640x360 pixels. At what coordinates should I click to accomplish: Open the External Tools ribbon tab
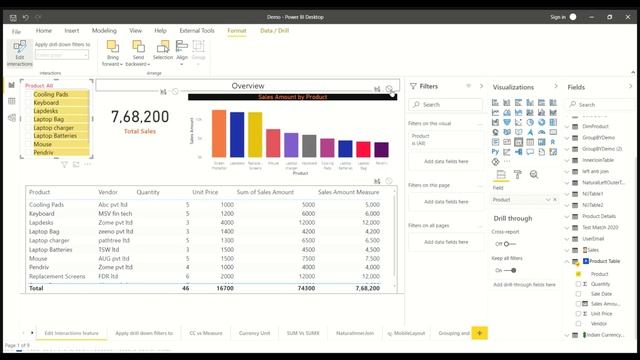coord(197,31)
